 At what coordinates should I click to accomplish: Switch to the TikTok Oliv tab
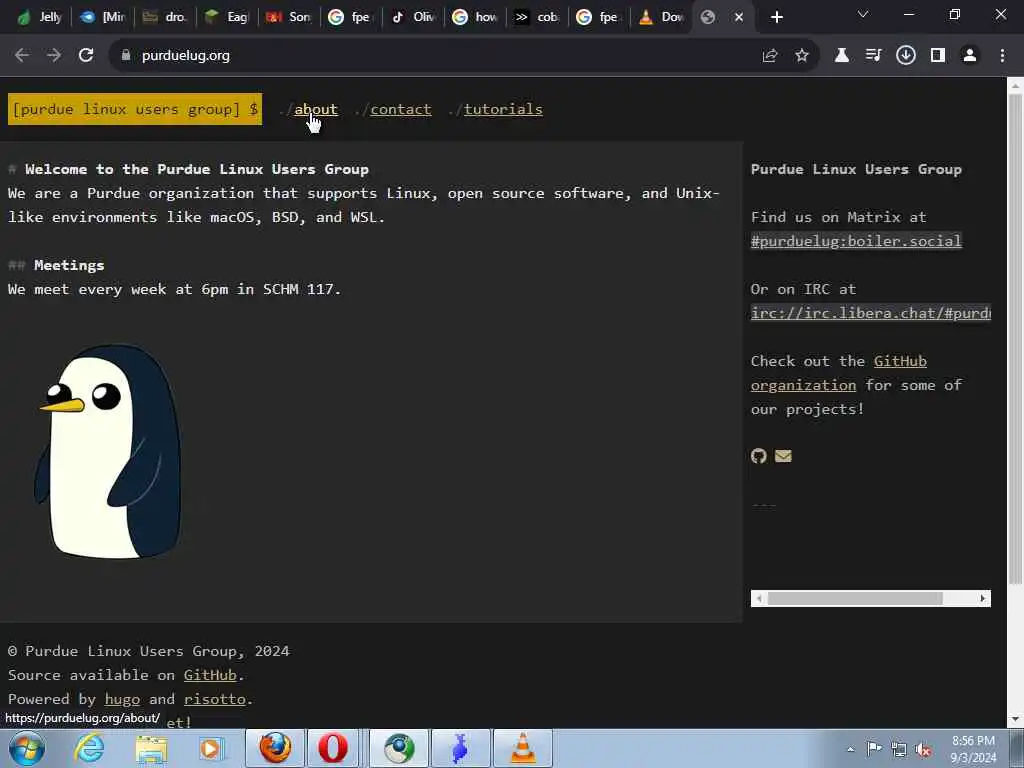(413, 17)
